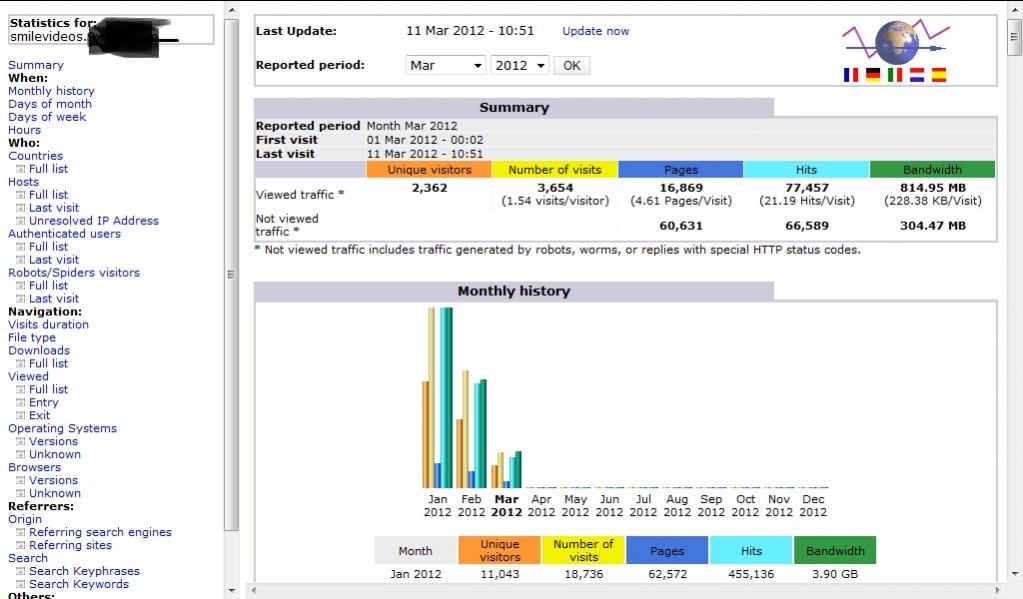Open the Days of week report
Viewport: 1023px width, 599px height.
tap(47, 117)
